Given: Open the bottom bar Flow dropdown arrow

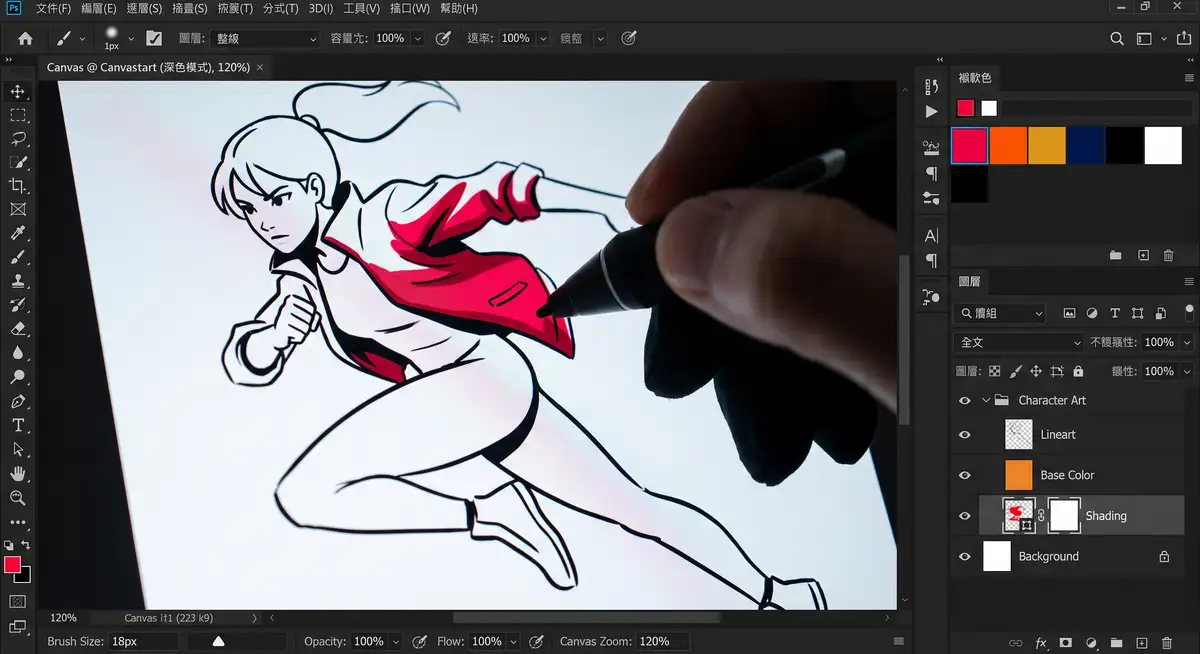Looking at the screenshot, I should click(x=513, y=641).
